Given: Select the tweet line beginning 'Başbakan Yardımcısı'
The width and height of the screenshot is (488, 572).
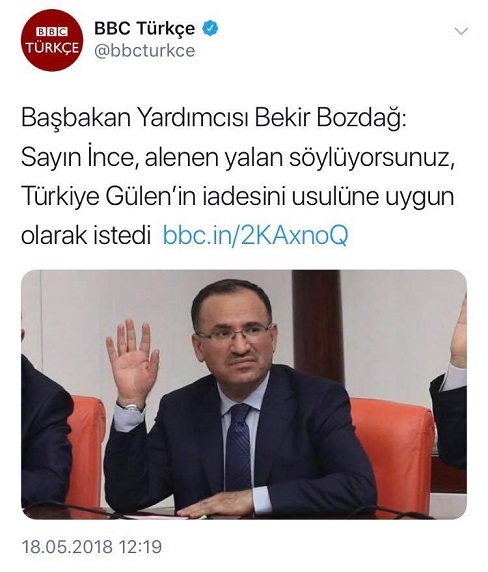Looking at the screenshot, I should (x=213, y=119).
